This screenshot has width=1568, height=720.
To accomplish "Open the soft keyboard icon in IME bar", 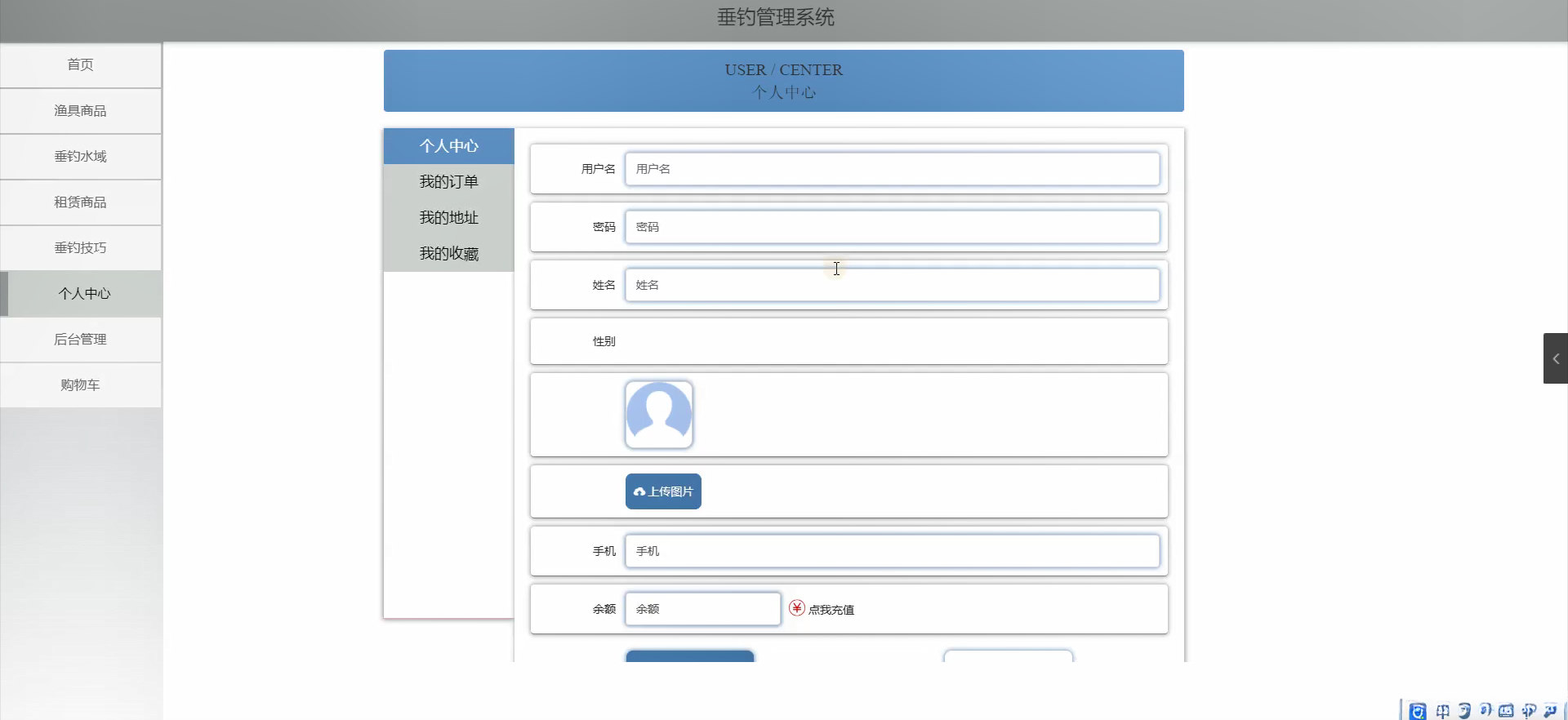I will [x=1507, y=711].
